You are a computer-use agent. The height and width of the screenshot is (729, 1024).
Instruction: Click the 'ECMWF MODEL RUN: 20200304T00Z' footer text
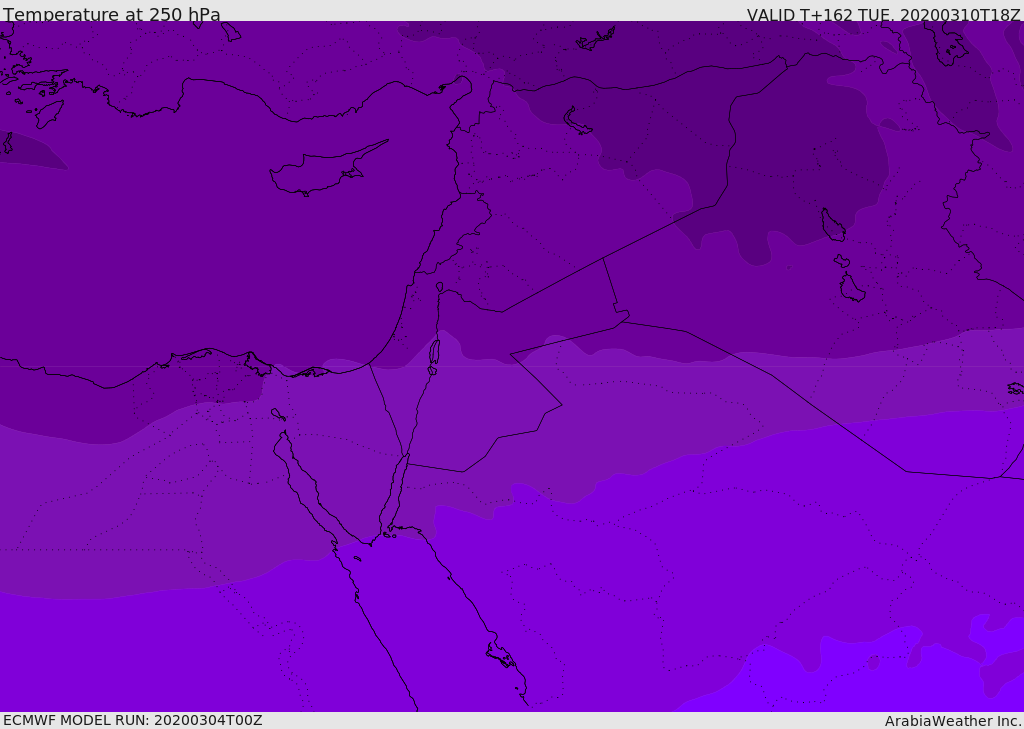pyautogui.click(x=133, y=720)
